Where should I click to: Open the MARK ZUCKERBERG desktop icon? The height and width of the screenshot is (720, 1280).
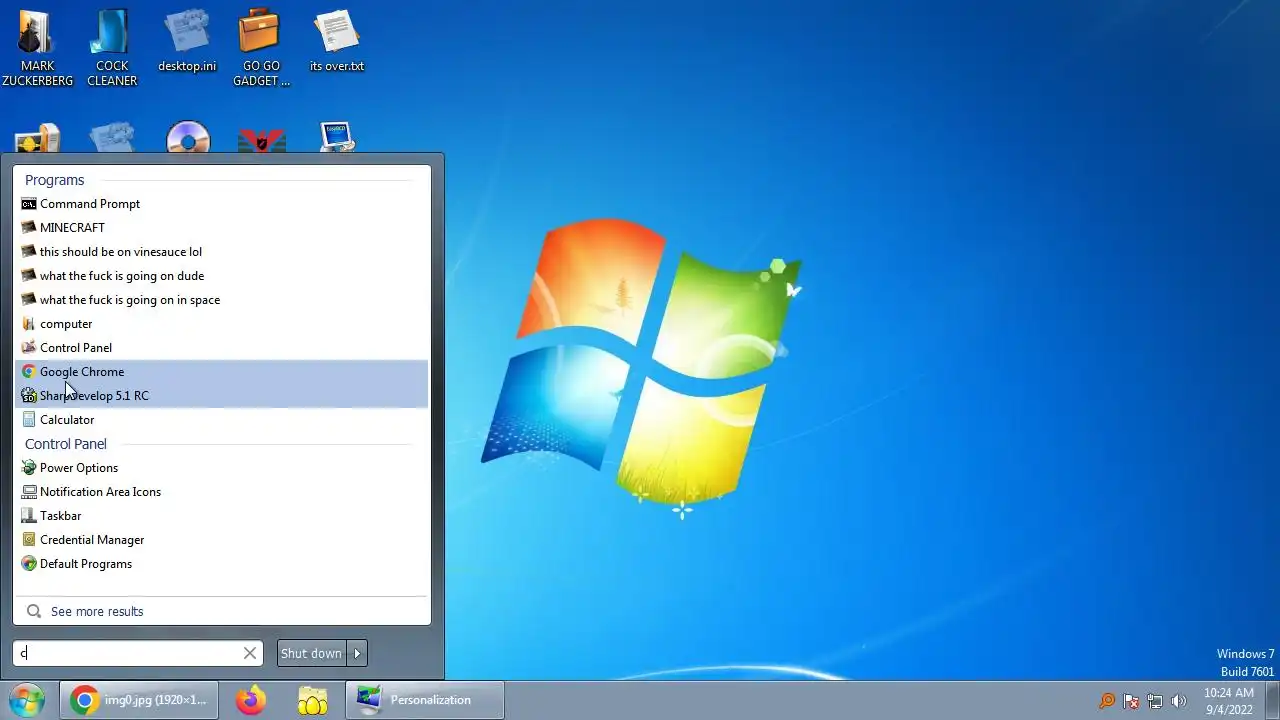37,47
